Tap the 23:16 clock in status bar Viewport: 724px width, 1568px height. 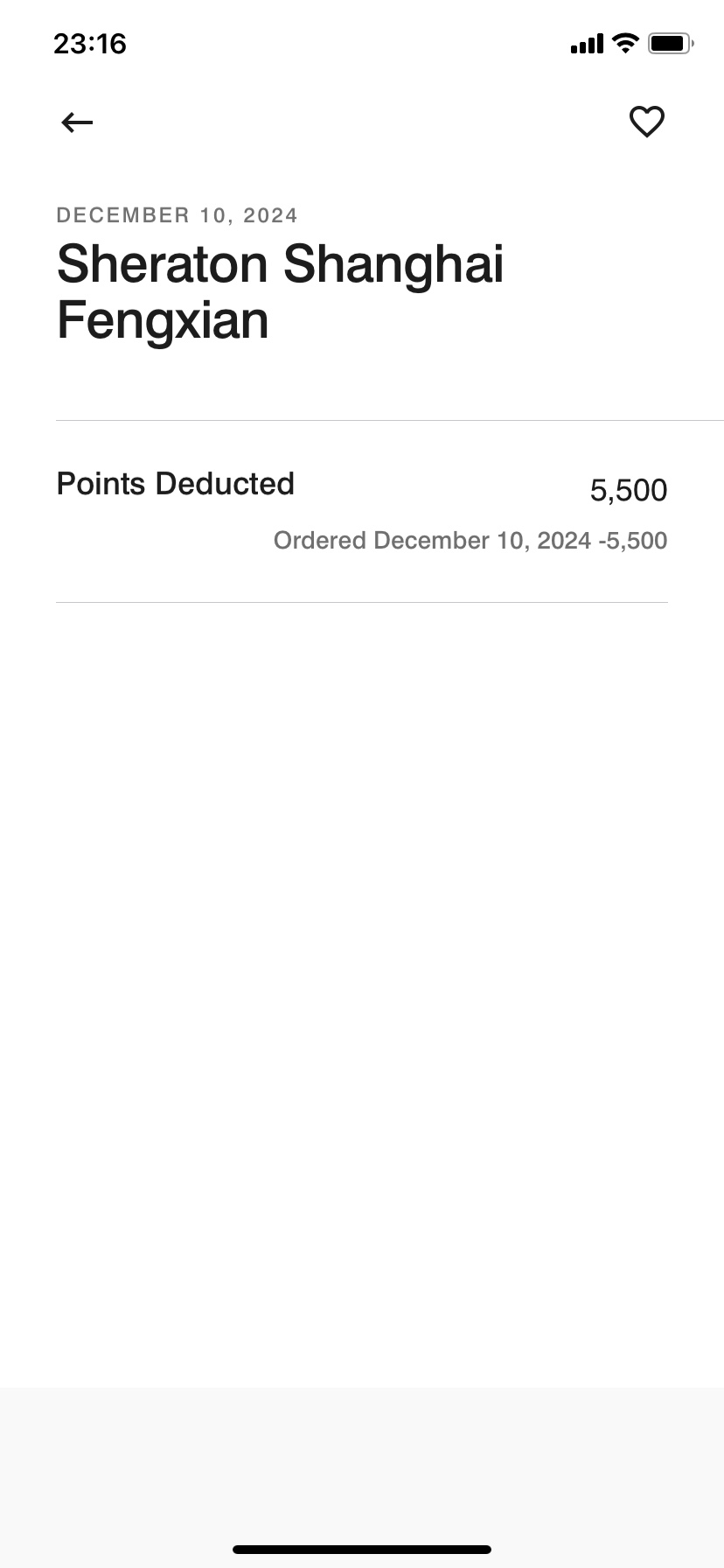[90, 44]
